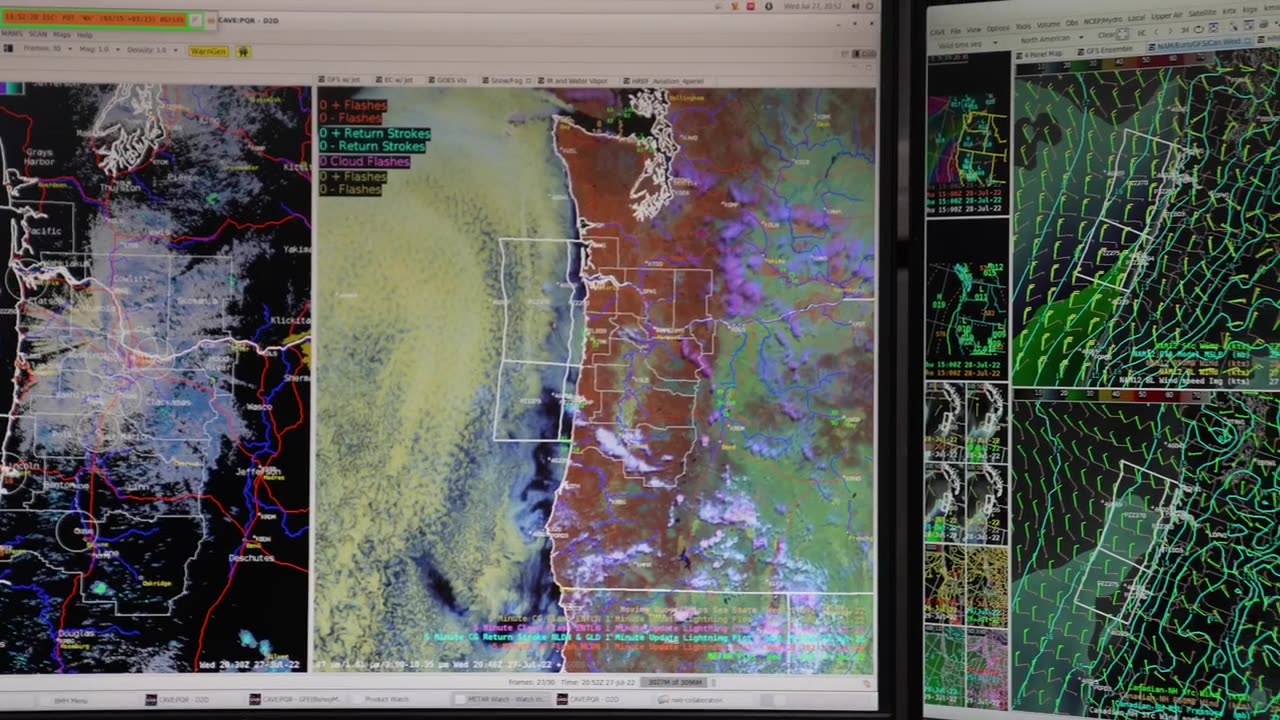Click the red 50 color bar swatch
This screenshot has width=1280, height=720.
[1146, 60]
